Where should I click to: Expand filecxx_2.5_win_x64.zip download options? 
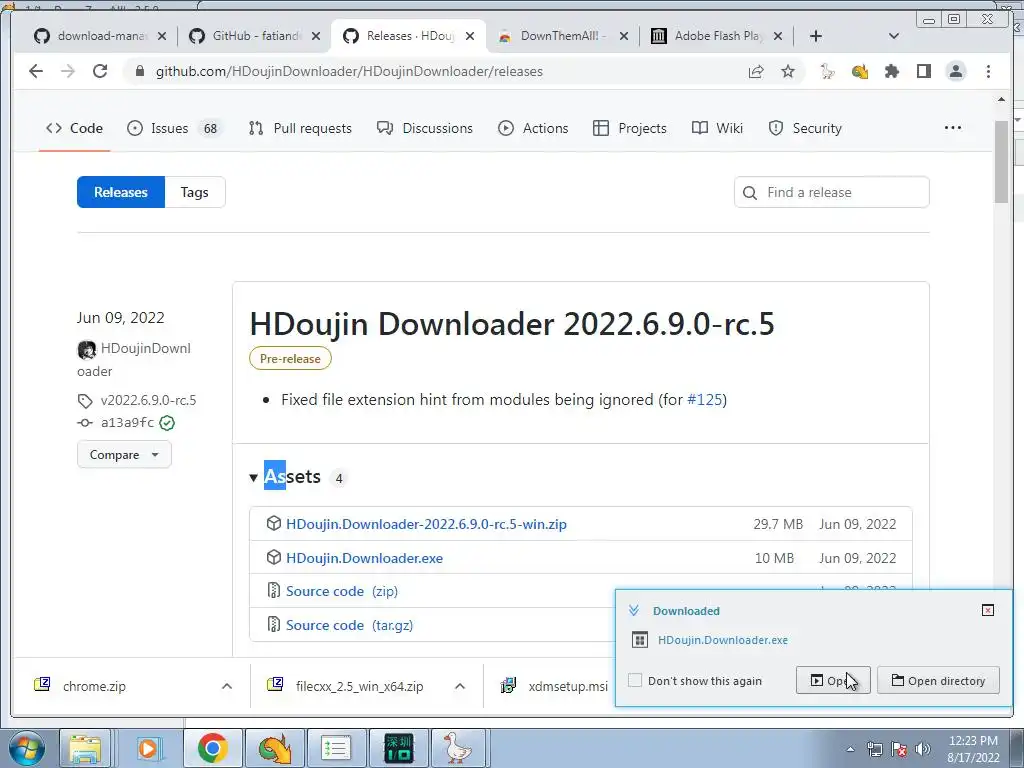point(460,686)
